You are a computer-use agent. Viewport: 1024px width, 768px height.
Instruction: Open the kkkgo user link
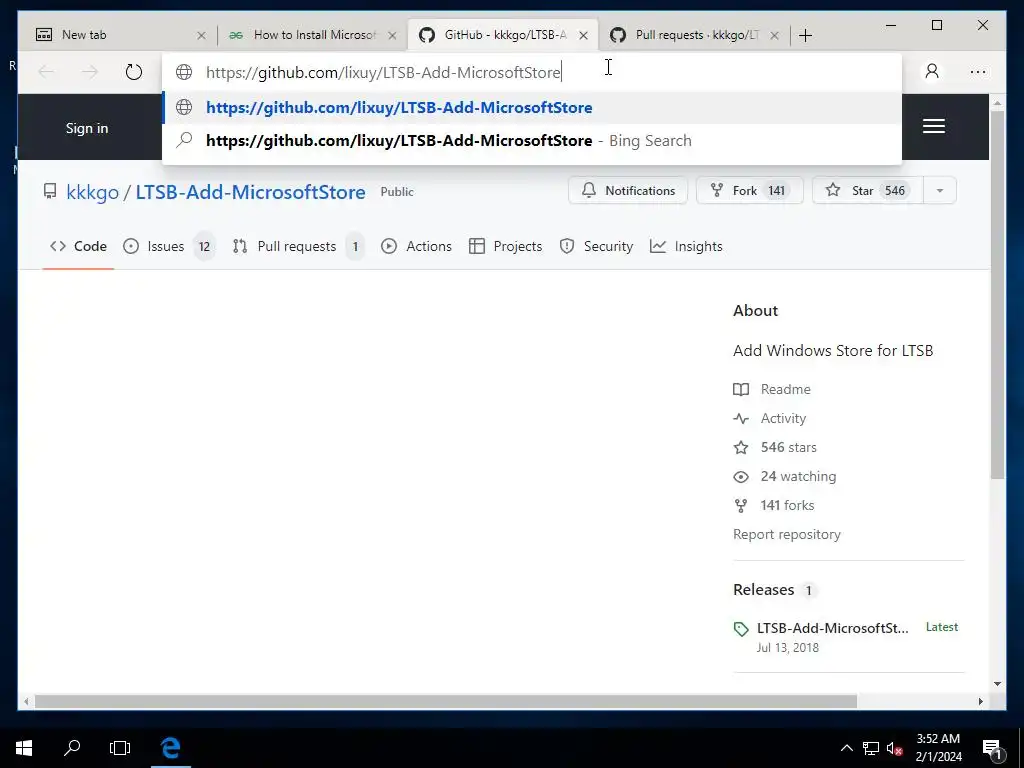tap(92, 192)
